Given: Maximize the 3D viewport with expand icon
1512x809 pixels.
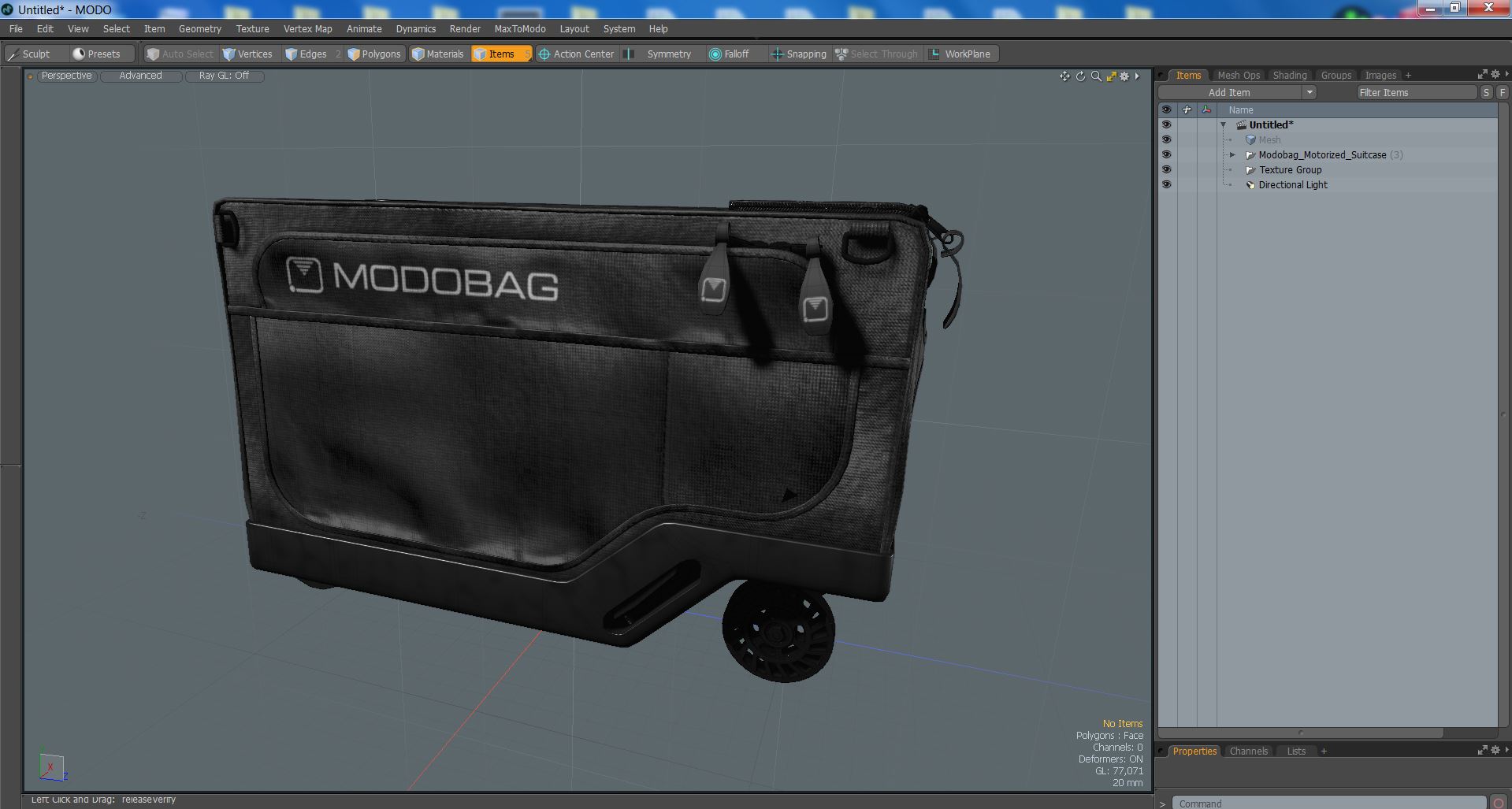Looking at the screenshot, I should tap(1111, 76).
